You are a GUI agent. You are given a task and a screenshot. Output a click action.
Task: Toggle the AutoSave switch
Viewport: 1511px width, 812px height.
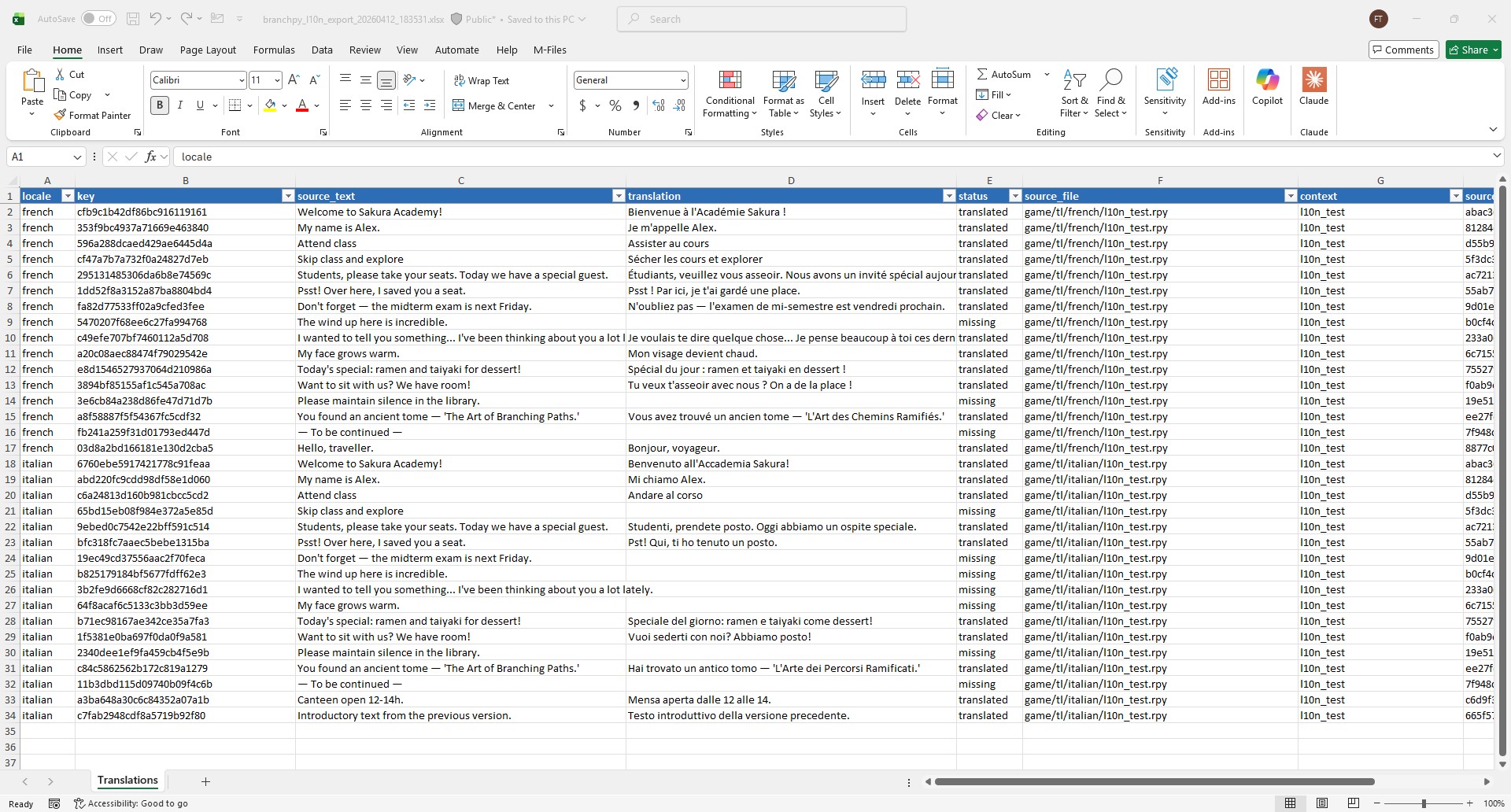[98, 19]
